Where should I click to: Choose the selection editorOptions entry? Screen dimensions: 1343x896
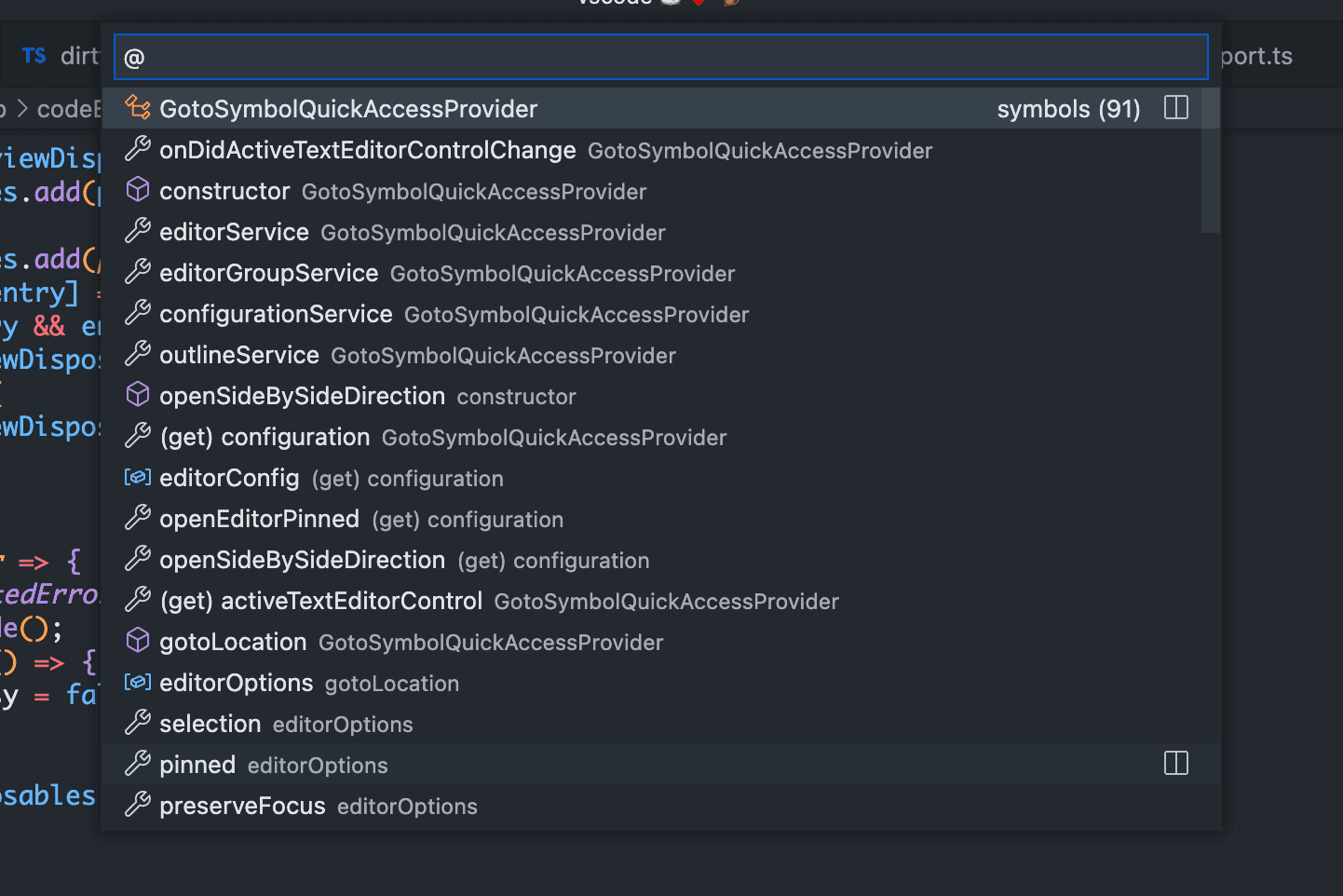click(x=210, y=724)
